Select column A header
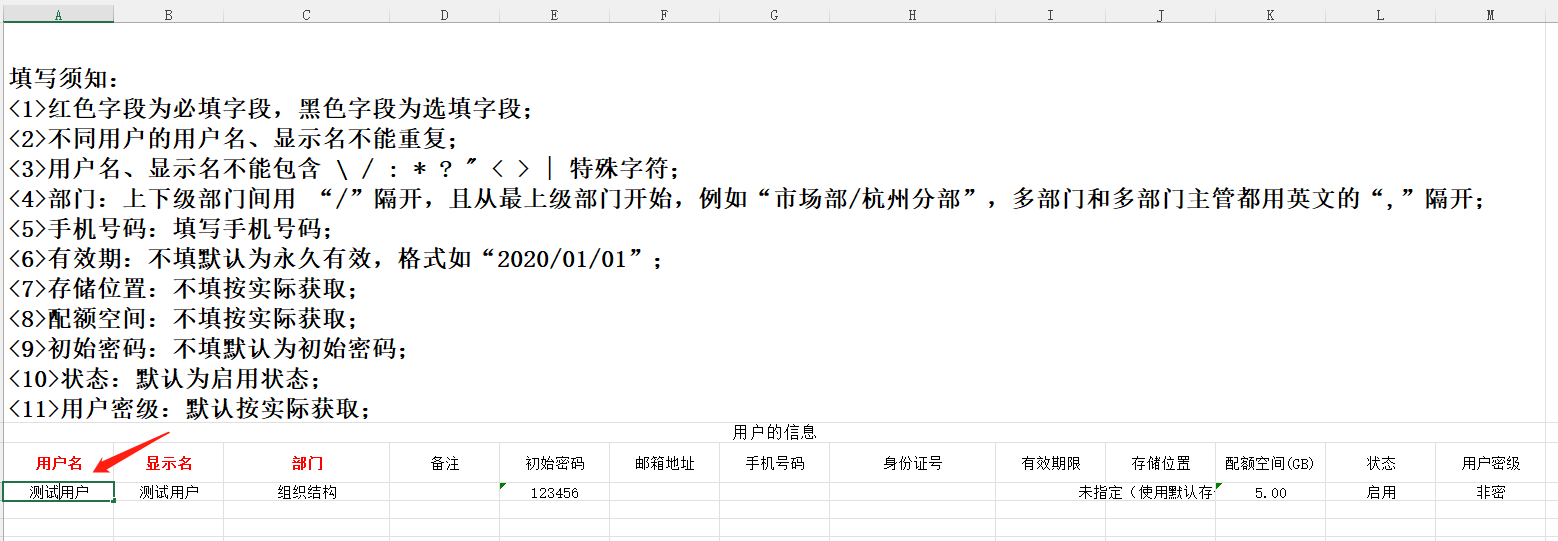This screenshot has height=541, width=1558. (57, 14)
